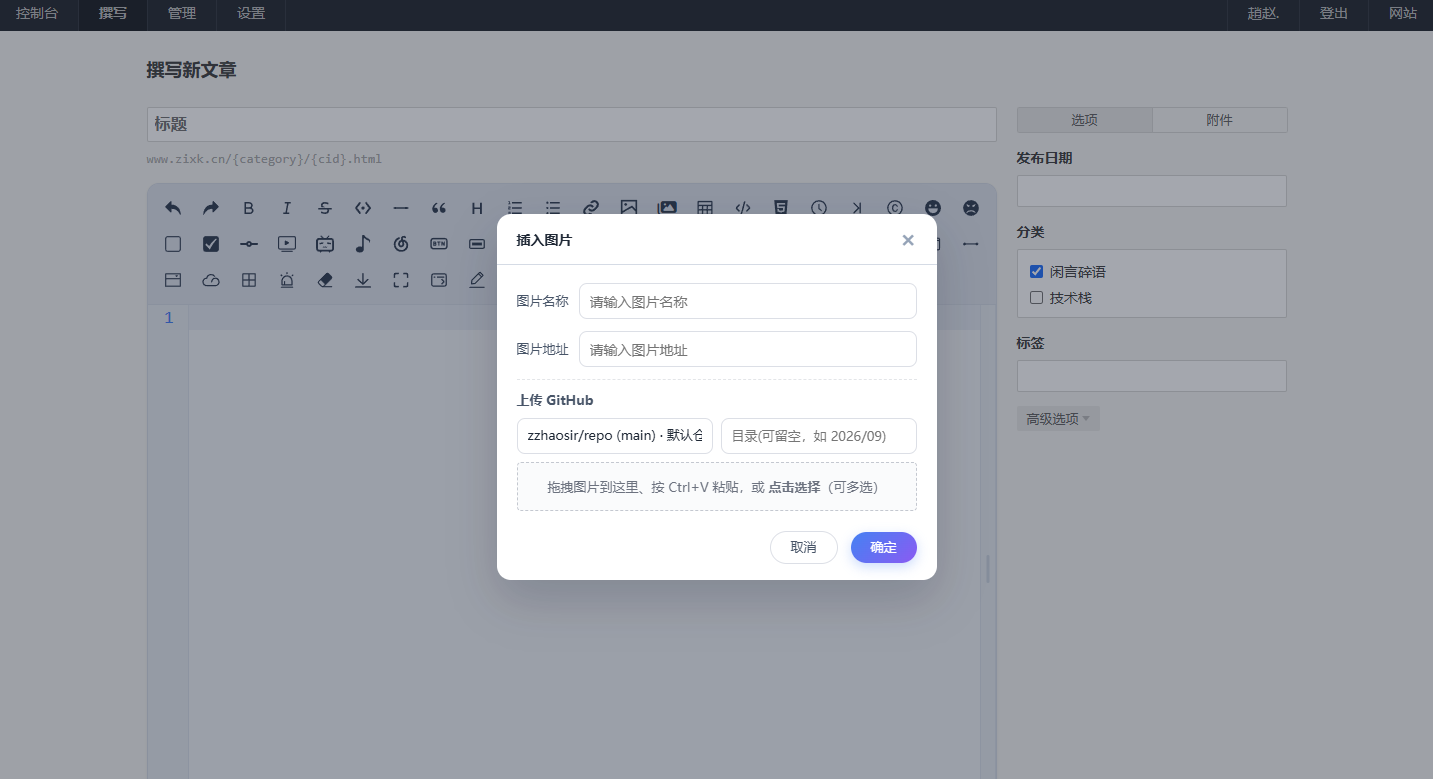Insert the copyright symbol icon
1433x779 pixels.
[895, 208]
